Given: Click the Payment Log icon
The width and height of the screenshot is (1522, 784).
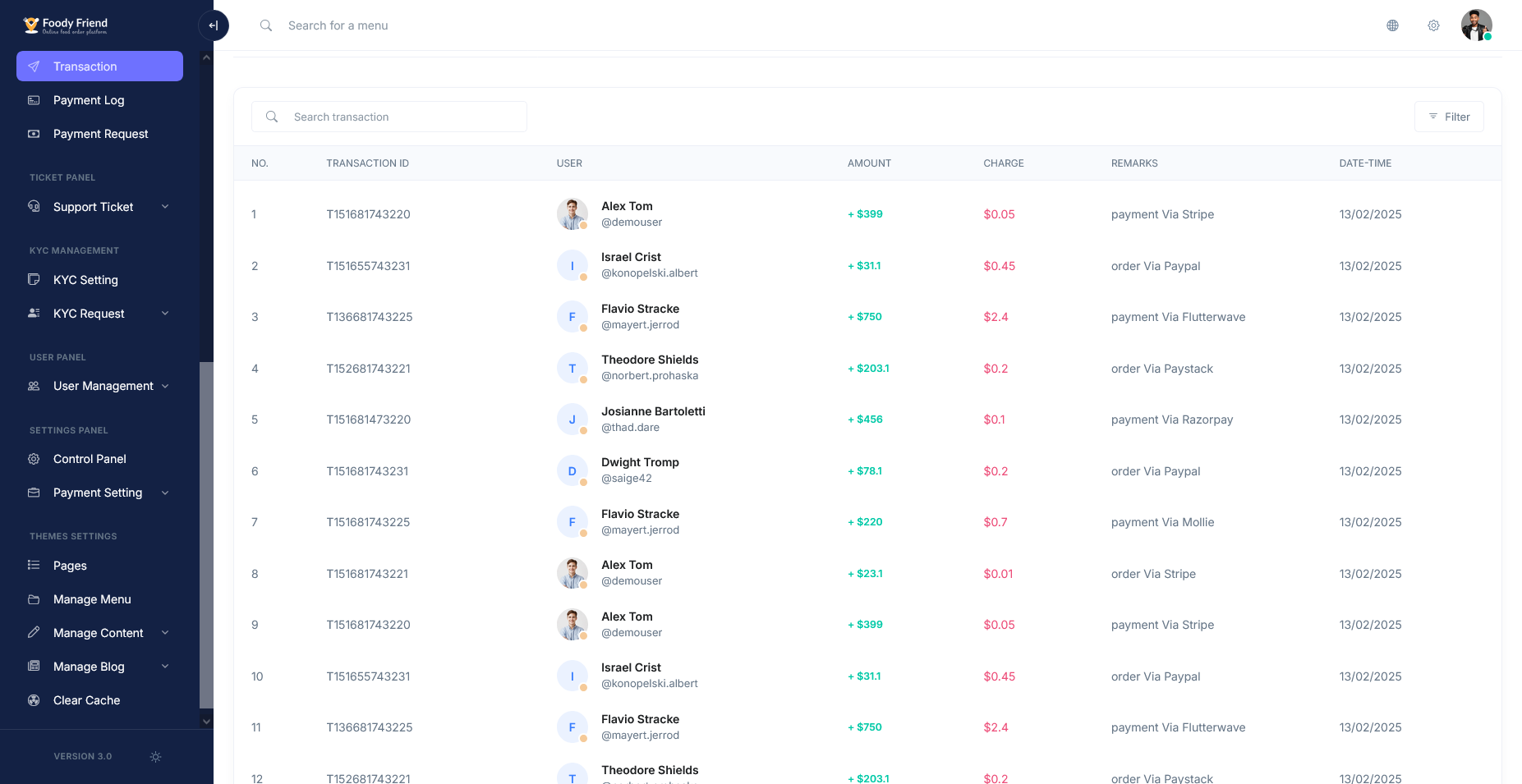Looking at the screenshot, I should point(34,100).
